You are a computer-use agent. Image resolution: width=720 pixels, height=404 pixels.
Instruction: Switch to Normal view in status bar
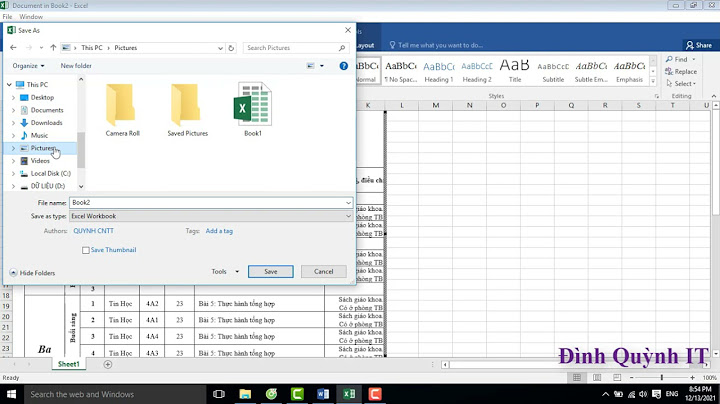577,377
